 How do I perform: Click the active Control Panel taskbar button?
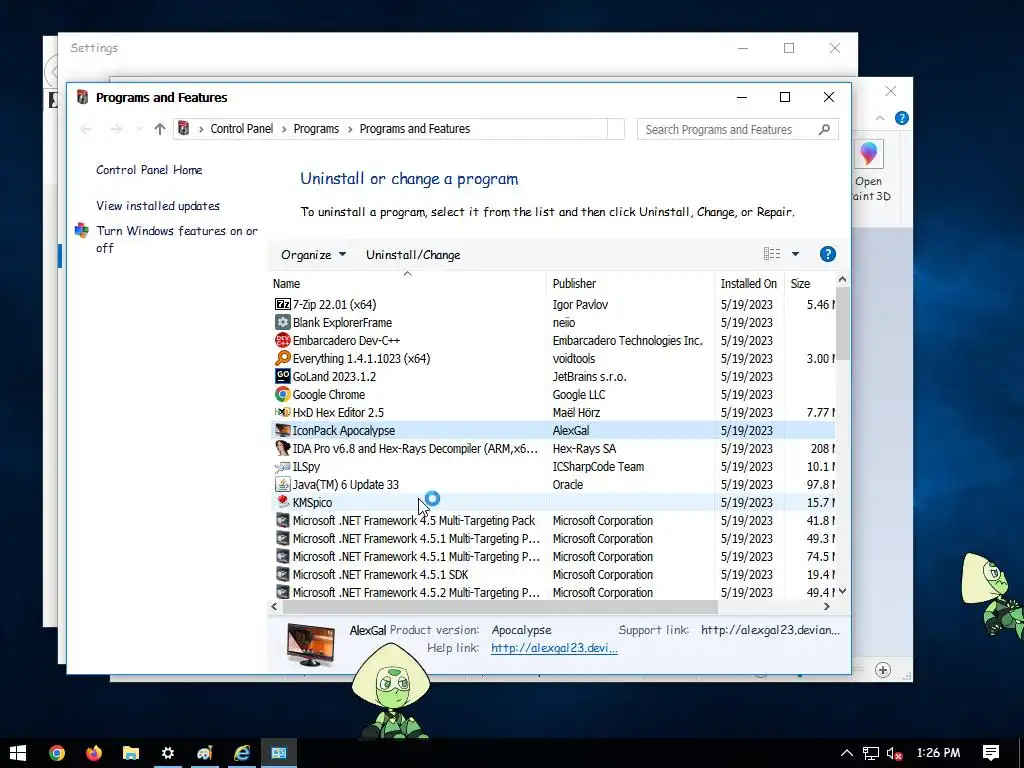(279, 753)
